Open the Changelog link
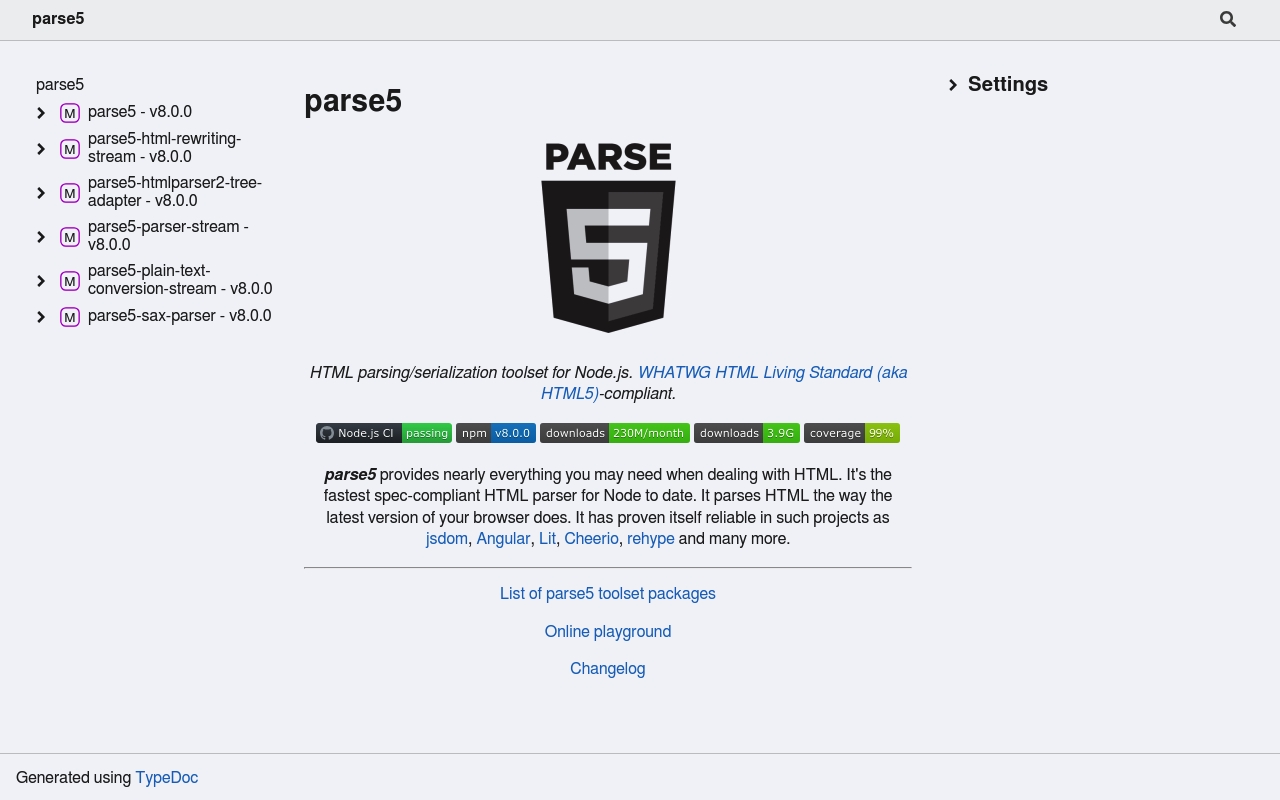Viewport: 1280px width, 800px height. click(608, 668)
